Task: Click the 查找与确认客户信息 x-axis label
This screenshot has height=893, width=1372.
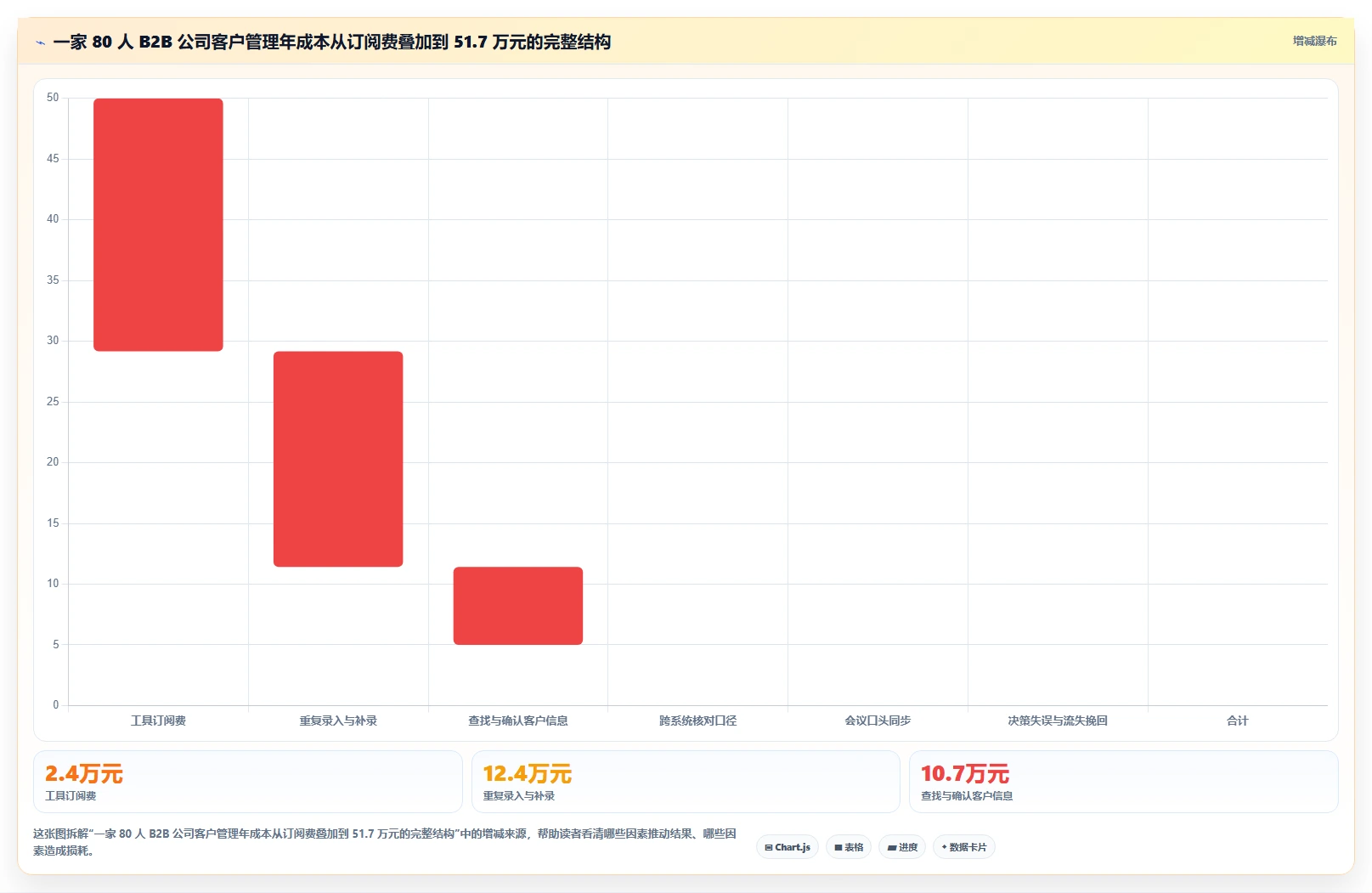Action: pos(518,721)
